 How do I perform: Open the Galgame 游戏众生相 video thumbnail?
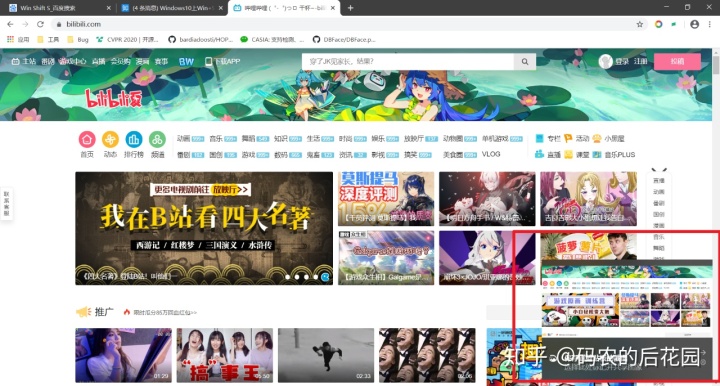click(x=386, y=257)
